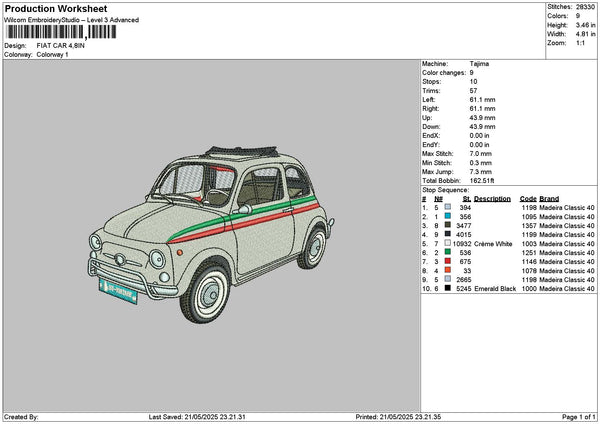Select the design name 'FIAT CAR 4,8IN'

(60, 46)
